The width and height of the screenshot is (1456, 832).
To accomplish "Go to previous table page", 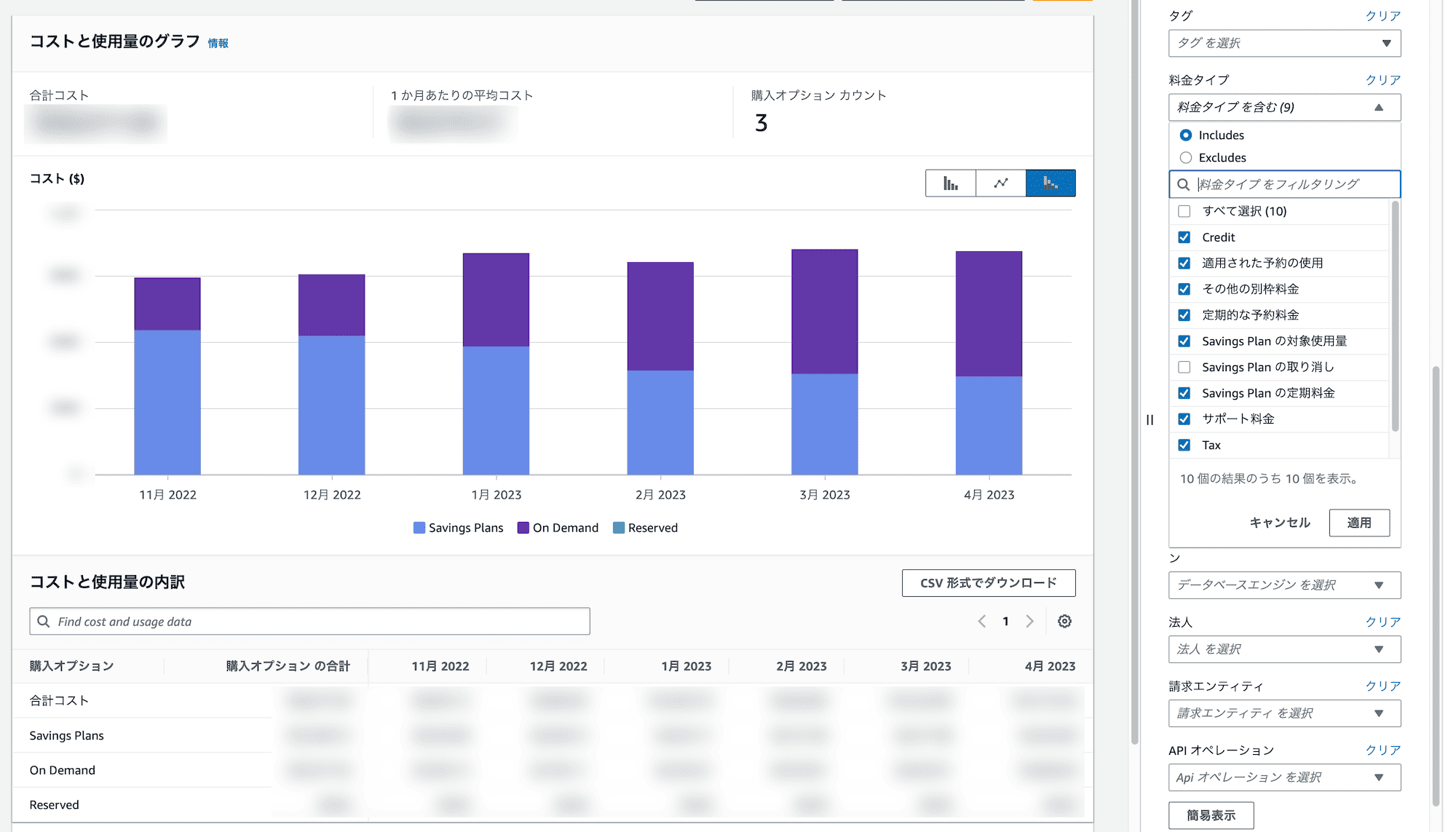I will click(982, 621).
